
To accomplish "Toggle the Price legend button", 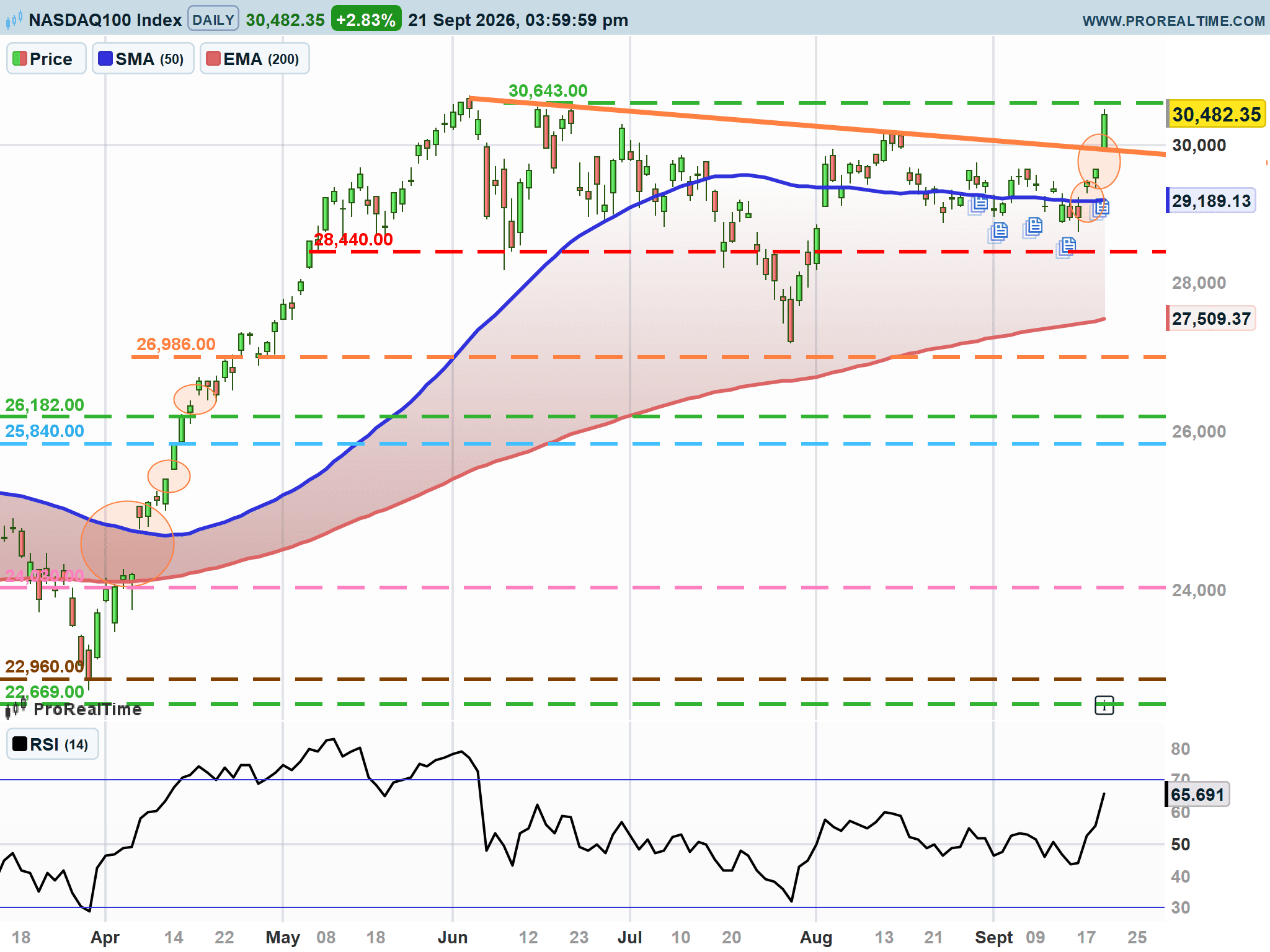I will [47, 59].
